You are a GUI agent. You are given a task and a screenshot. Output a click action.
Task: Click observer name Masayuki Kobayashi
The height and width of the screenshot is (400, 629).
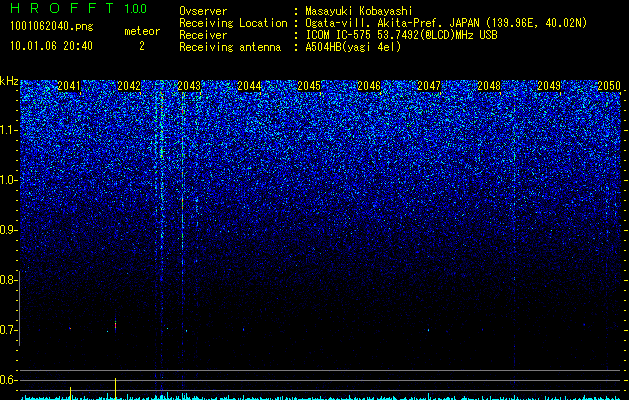click(359, 11)
